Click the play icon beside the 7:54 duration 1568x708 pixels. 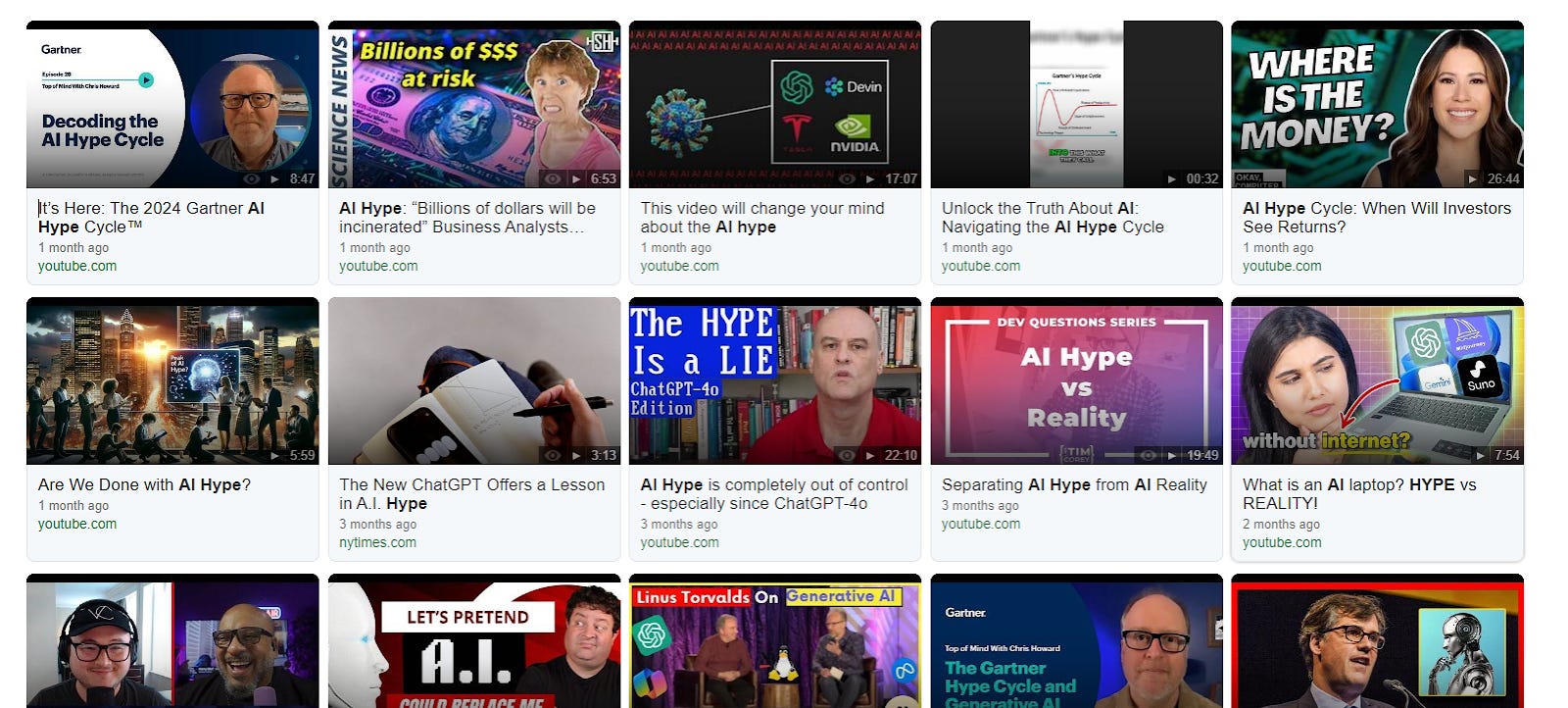1480,455
